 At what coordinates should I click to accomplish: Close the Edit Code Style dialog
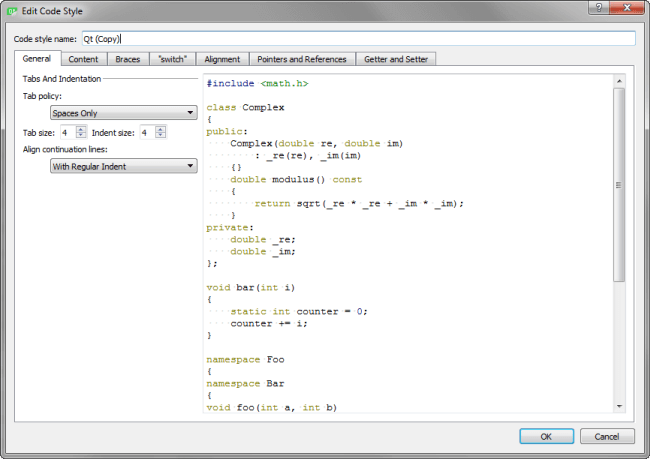point(626,7)
